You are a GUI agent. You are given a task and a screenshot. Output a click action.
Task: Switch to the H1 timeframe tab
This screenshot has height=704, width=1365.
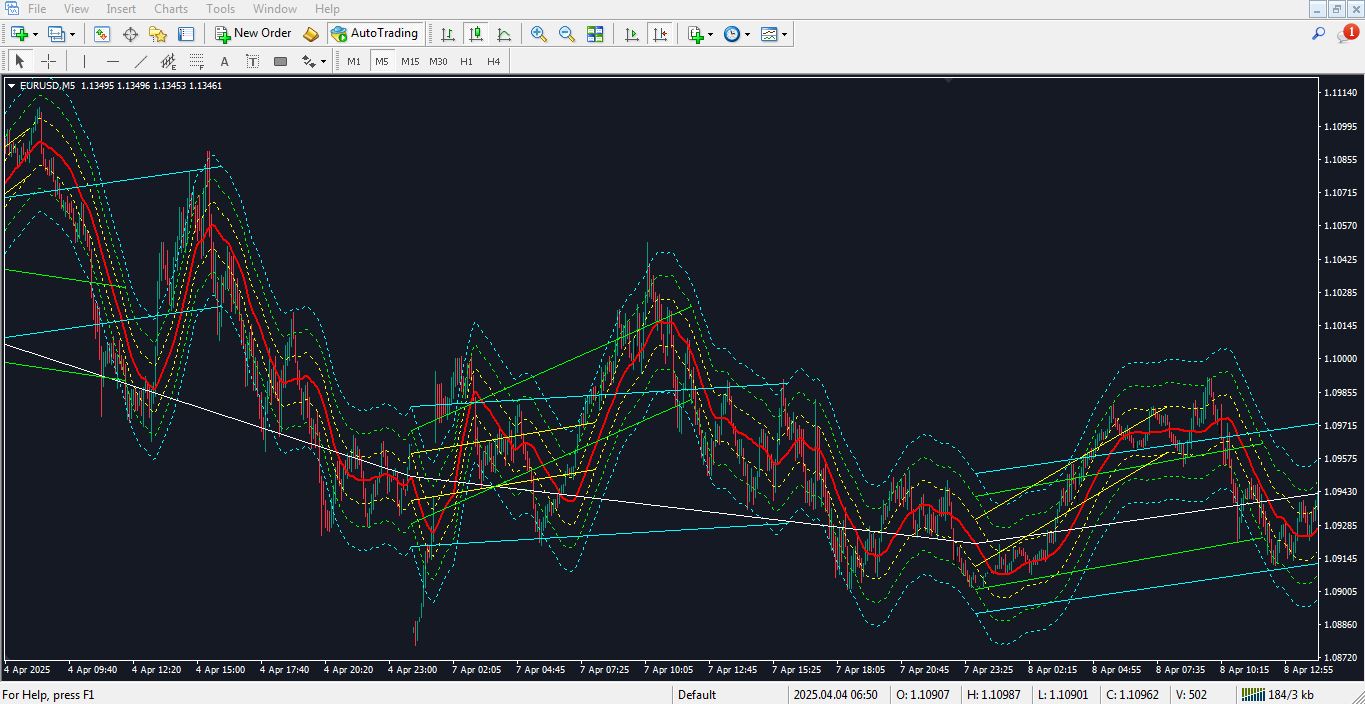pos(465,61)
